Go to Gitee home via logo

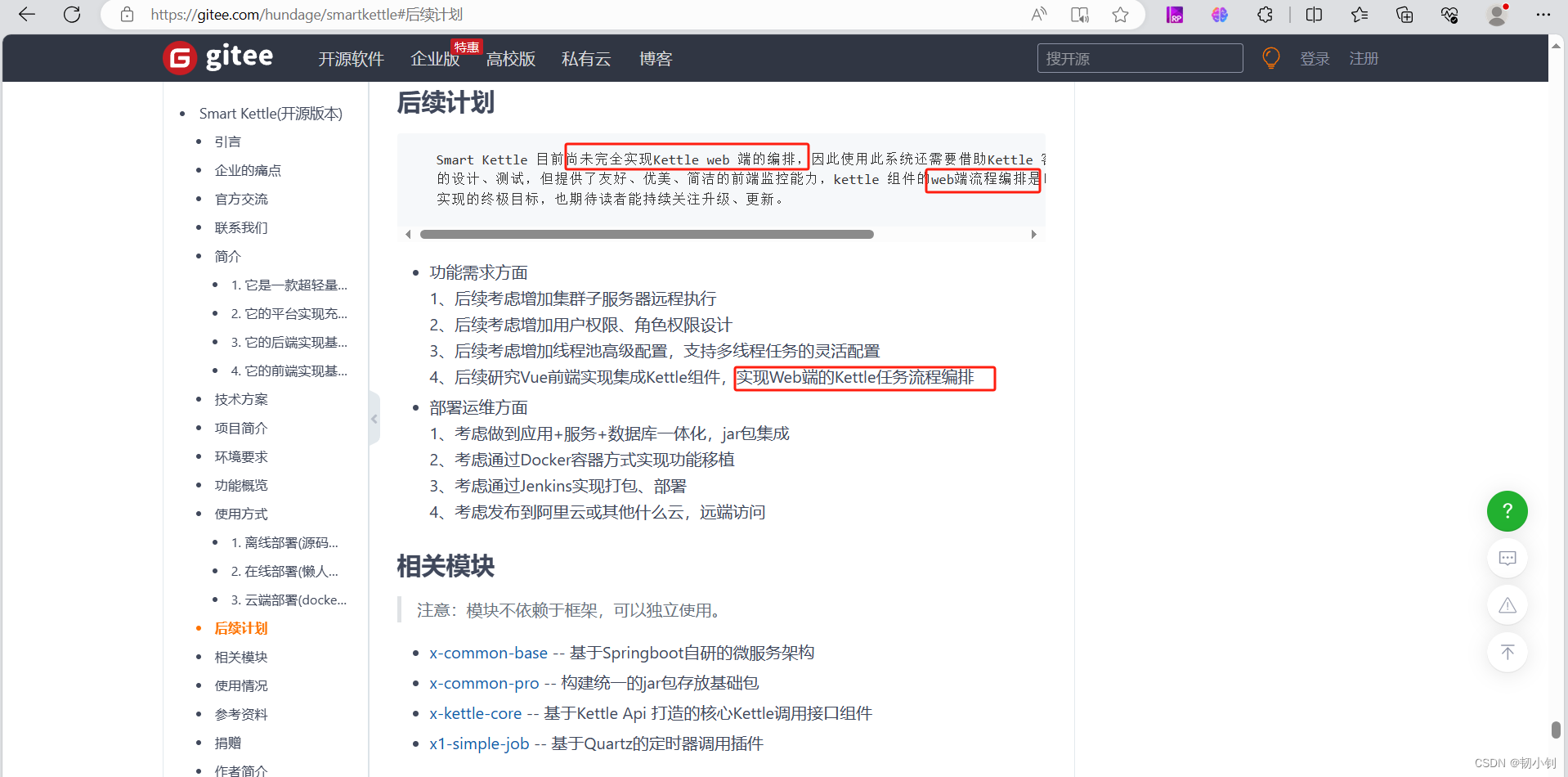tap(218, 58)
